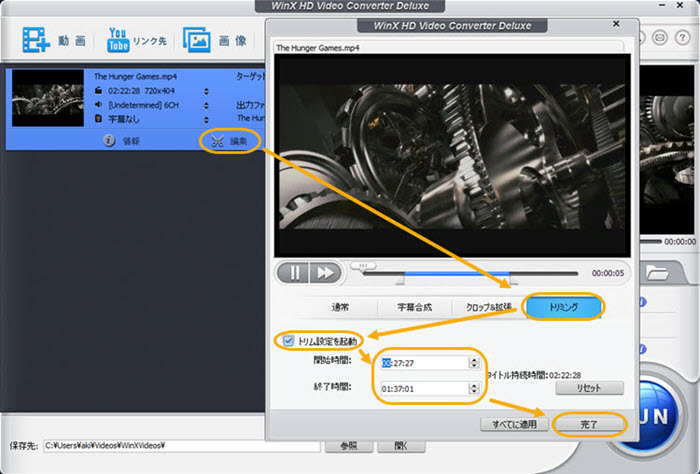Click the RUN conversion button
Image resolution: width=700 pixels, height=474 pixels.
coord(658,415)
